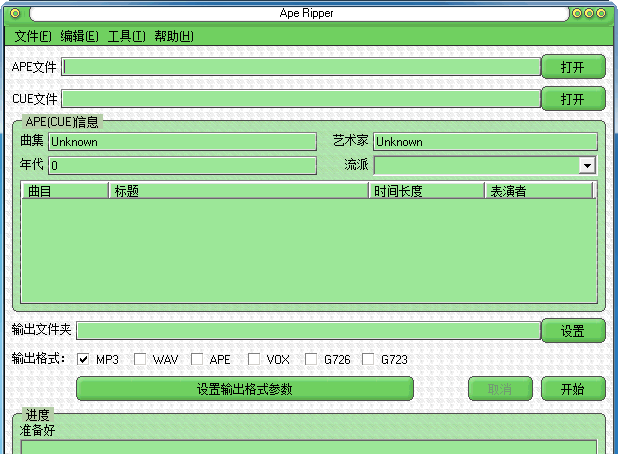Uncheck the MP3 output format checkbox

coord(84,359)
